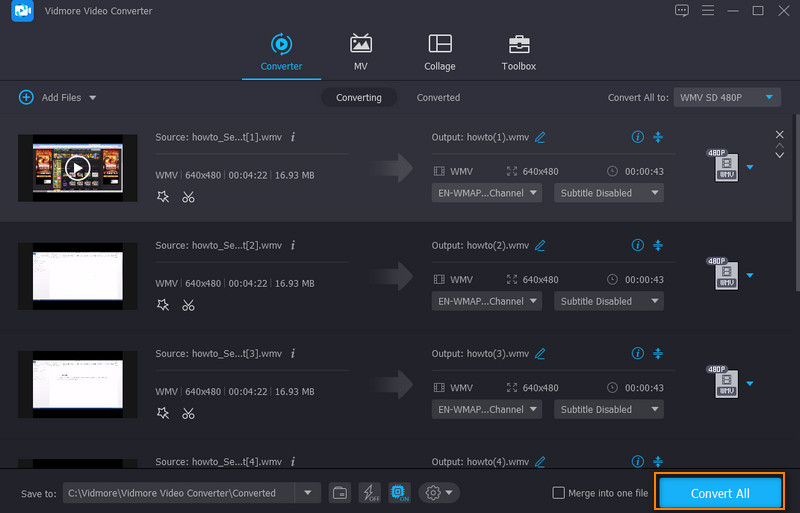800x513 pixels.
Task: Click the Add Files plus icon
Action: [25, 97]
